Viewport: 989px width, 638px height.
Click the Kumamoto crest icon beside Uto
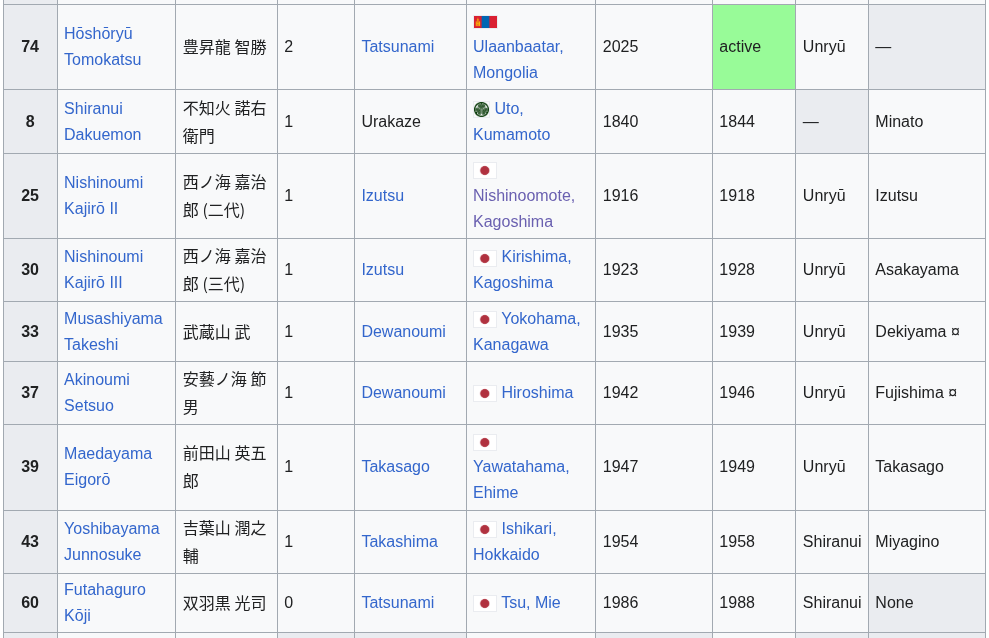(481, 109)
